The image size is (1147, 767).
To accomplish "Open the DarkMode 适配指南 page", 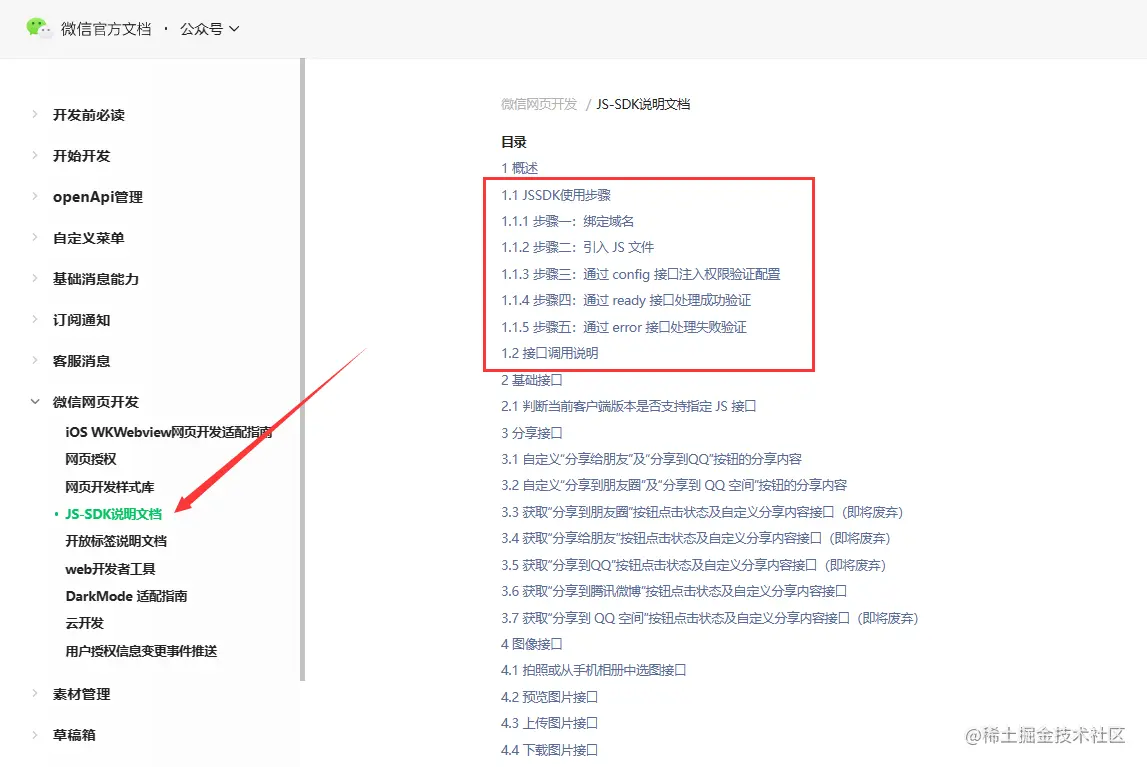I will pos(127,596).
